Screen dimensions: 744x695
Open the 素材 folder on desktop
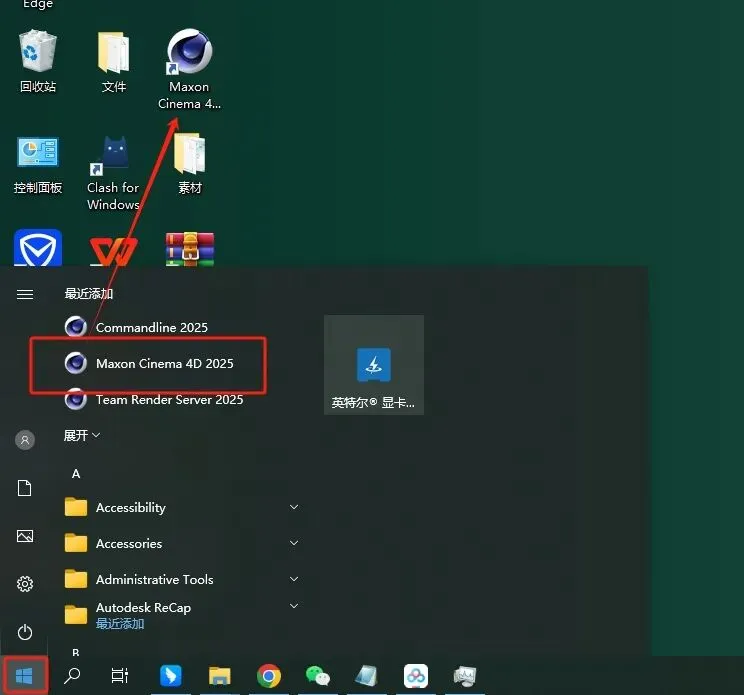click(190, 164)
